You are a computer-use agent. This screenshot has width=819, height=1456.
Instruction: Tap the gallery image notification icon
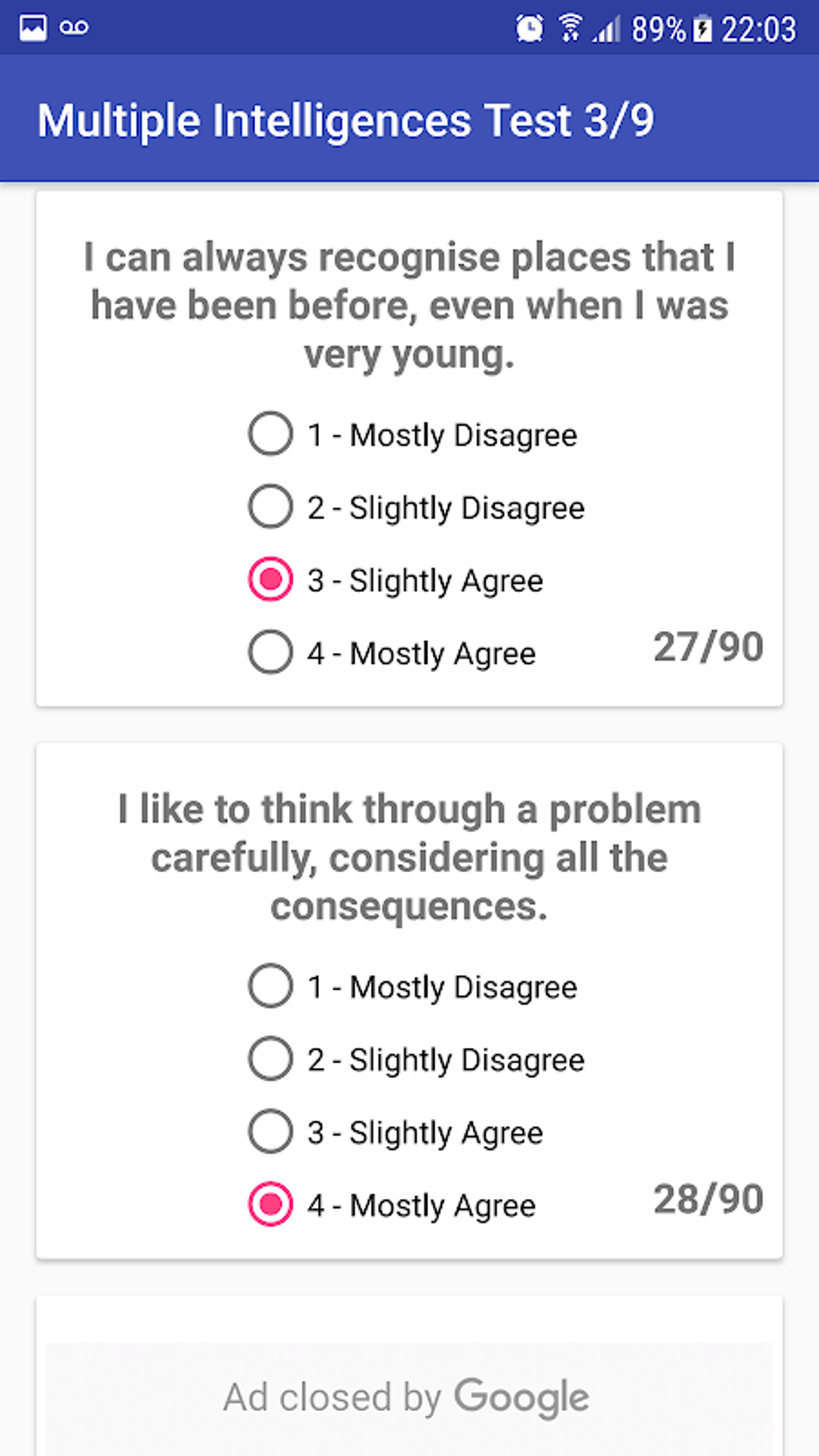coord(33,28)
